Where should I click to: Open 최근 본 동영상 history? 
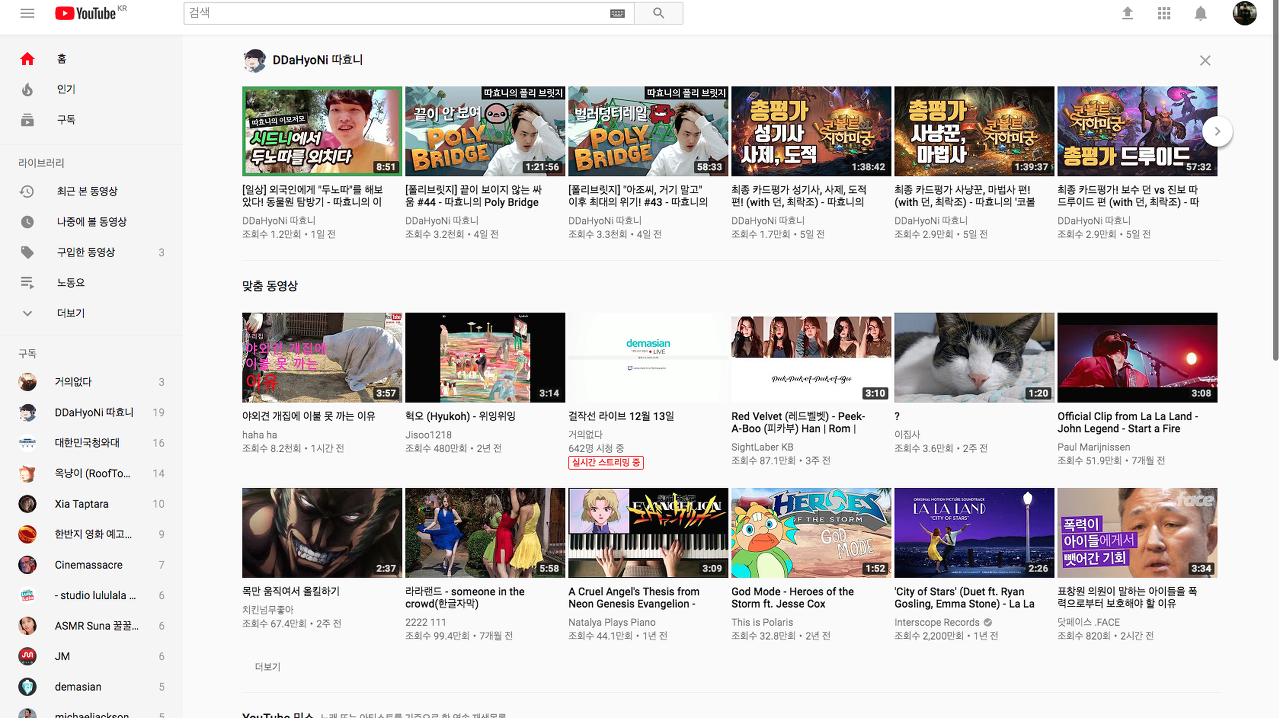tap(91, 191)
